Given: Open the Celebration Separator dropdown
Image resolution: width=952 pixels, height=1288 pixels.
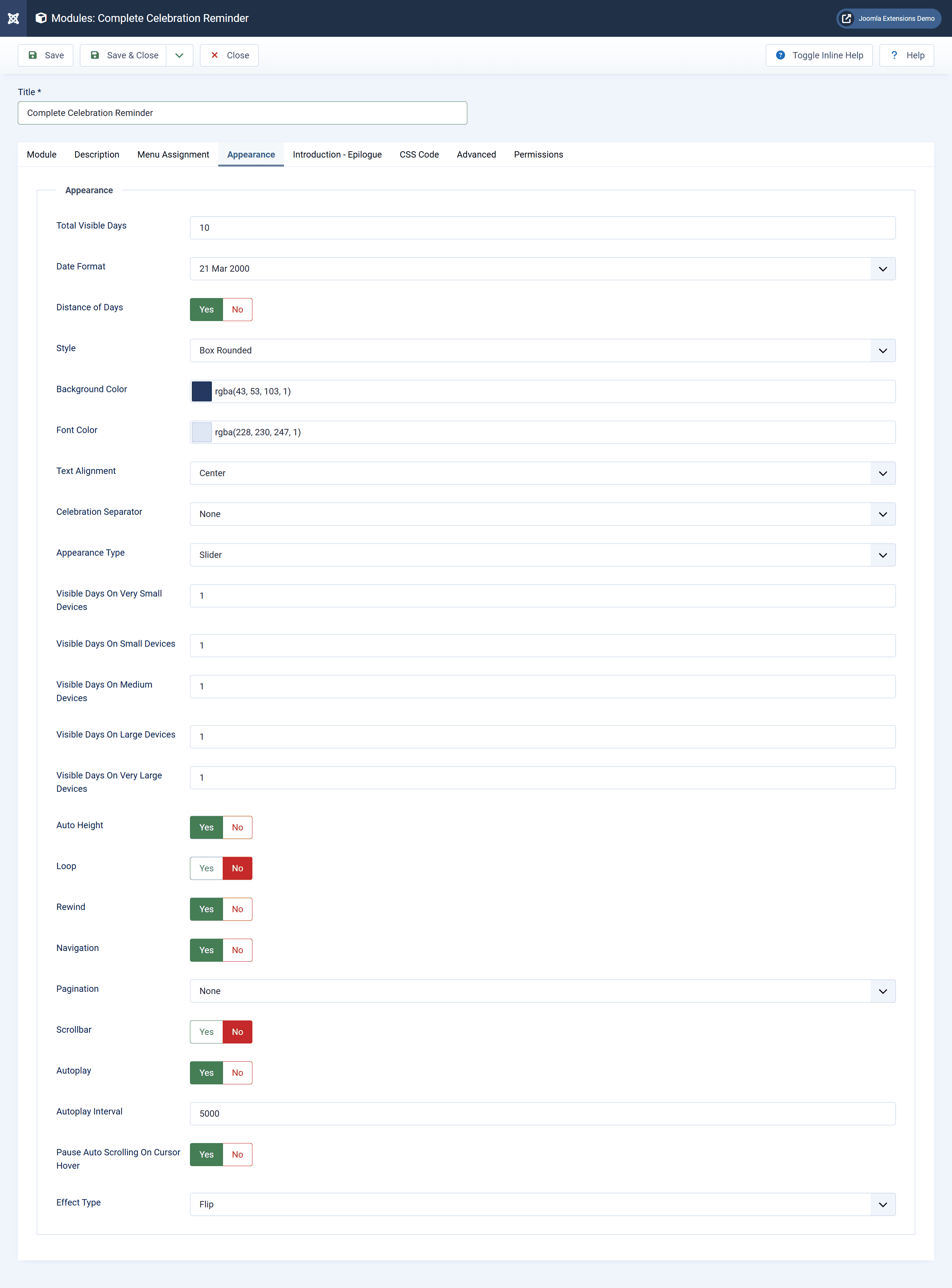Looking at the screenshot, I should [542, 514].
